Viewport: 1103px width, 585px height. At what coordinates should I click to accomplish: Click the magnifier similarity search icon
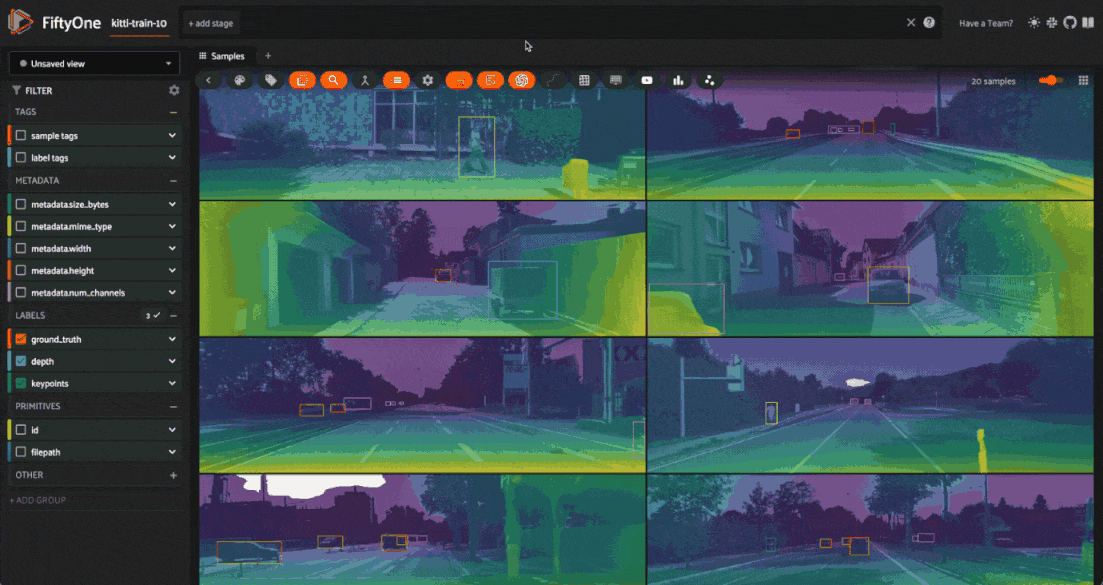click(x=333, y=80)
